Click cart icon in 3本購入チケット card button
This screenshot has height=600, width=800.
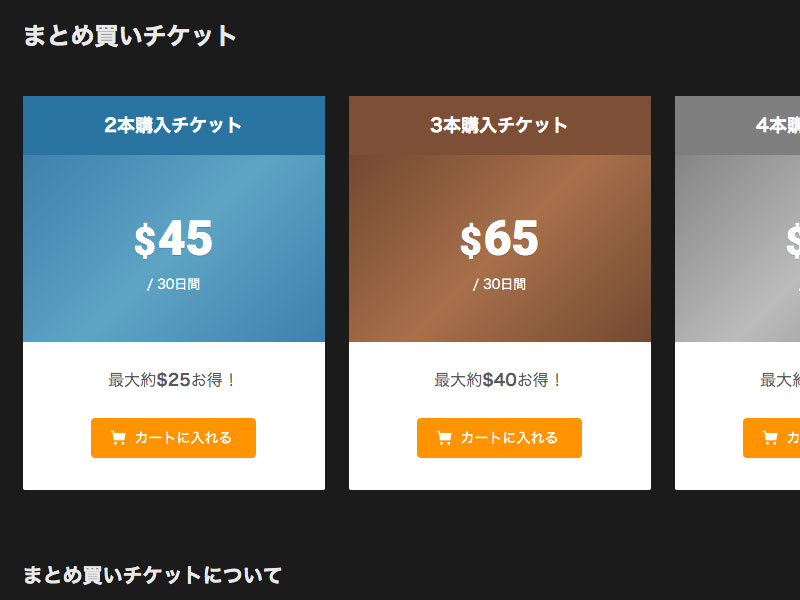click(x=444, y=438)
